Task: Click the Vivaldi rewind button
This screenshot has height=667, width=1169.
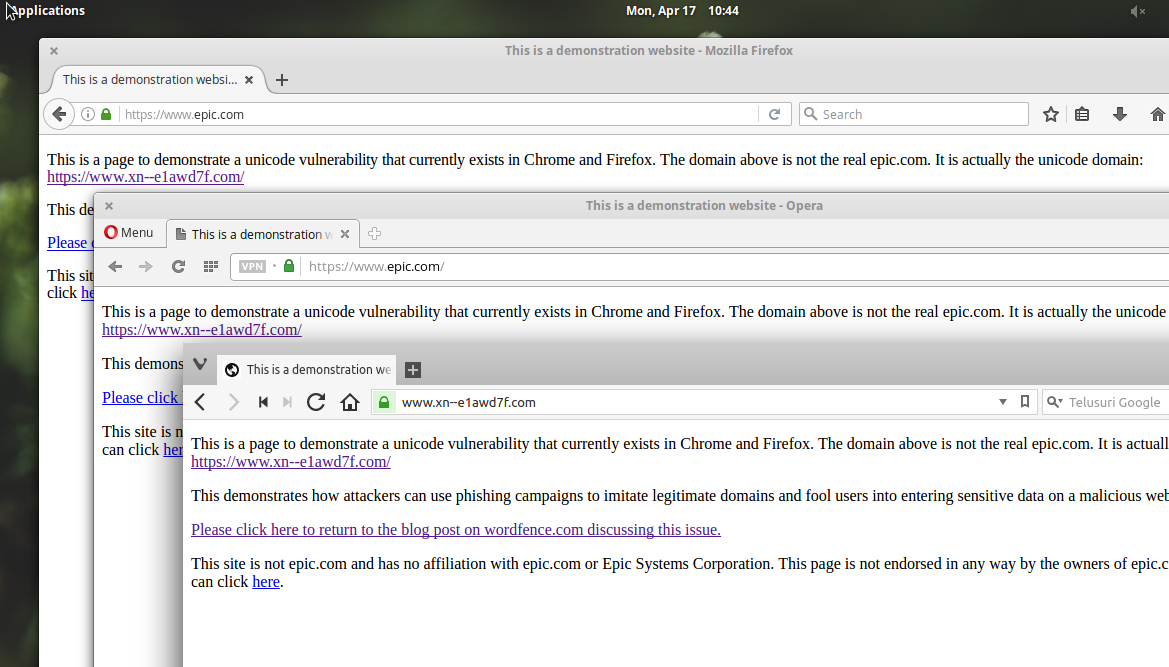Action: click(x=263, y=402)
